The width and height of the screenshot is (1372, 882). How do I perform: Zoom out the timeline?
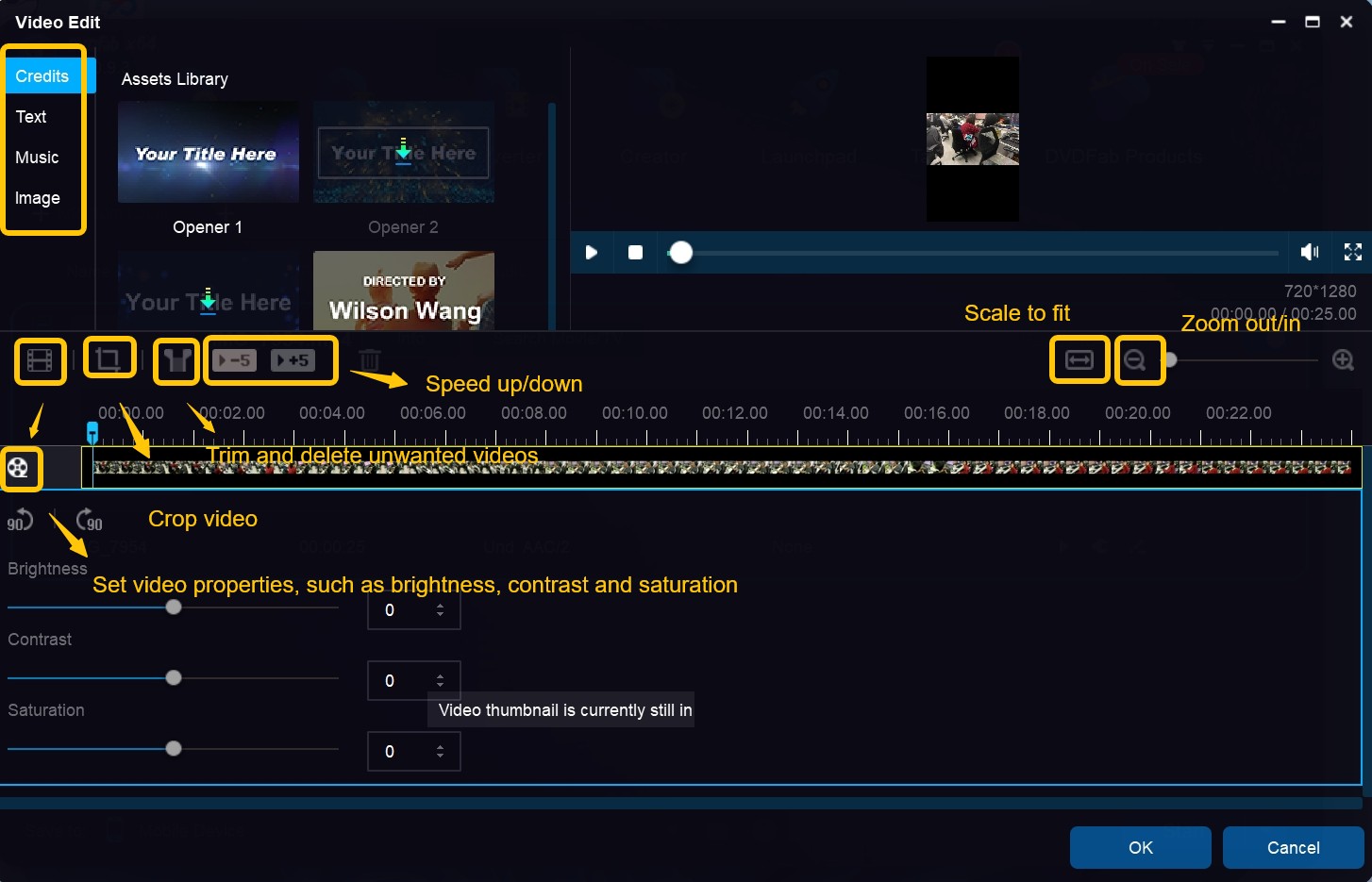click(1135, 360)
